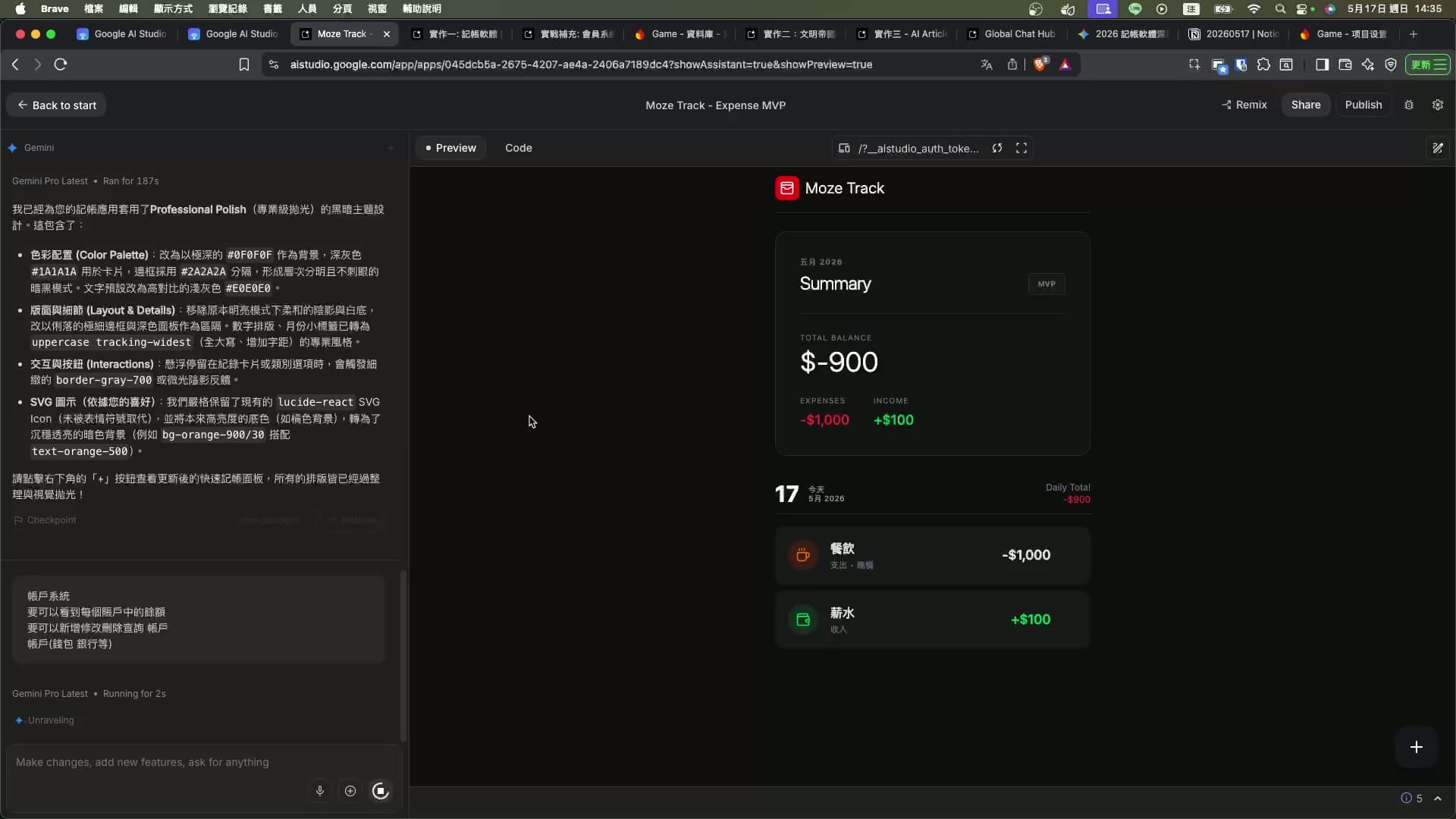This screenshot has width=1456, height=819.
Task: Open the 書籤 menu in menu bar
Action: (x=272, y=9)
